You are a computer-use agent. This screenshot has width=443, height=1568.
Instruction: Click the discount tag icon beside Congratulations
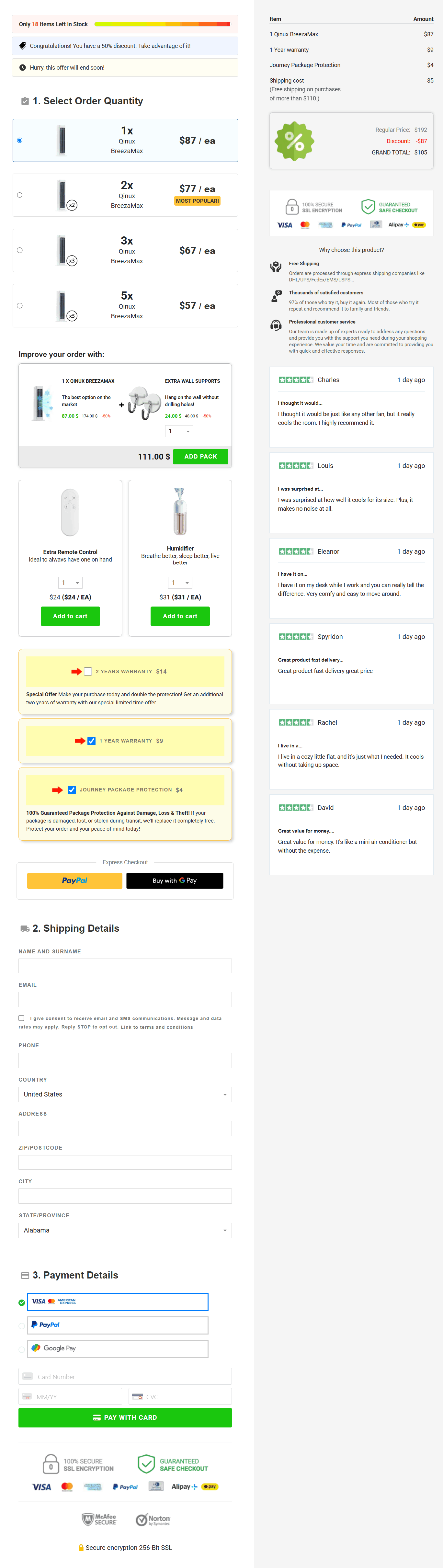(23, 46)
